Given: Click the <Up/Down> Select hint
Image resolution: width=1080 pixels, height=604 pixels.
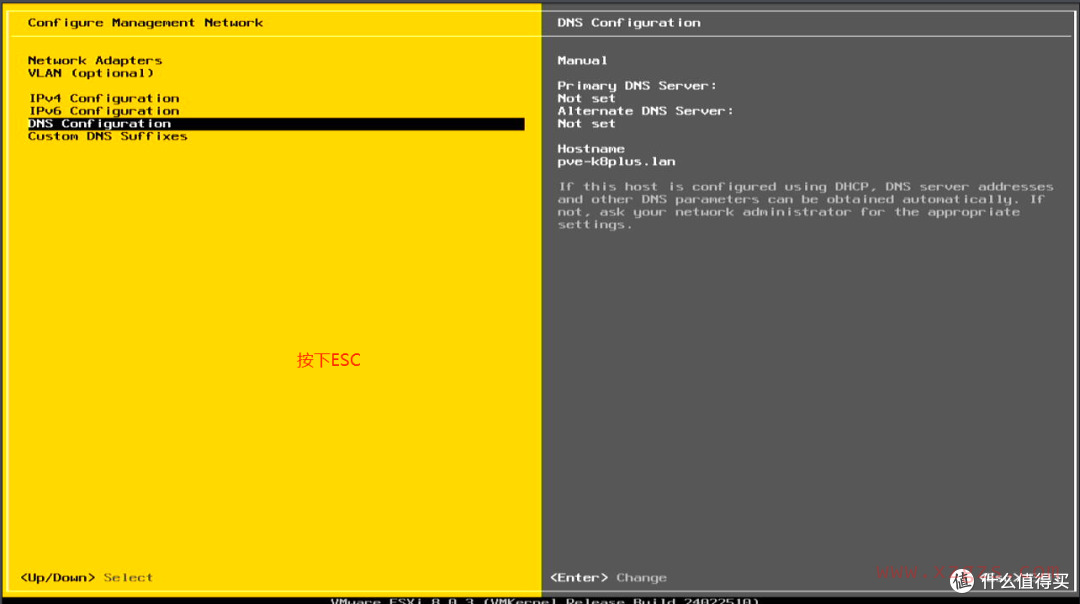Looking at the screenshot, I should click(85, 577).
